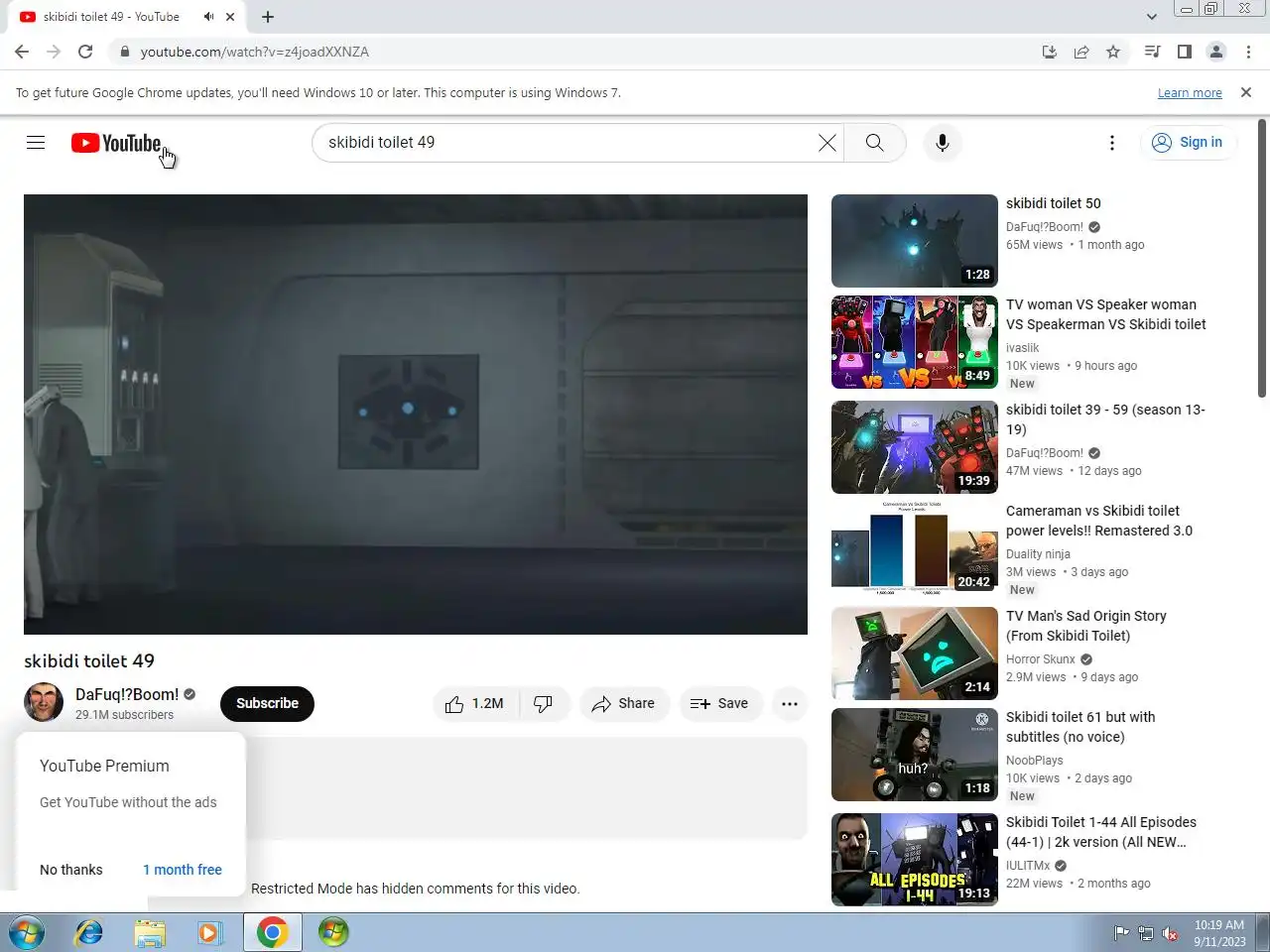1270x952 pixels.
Task: Like the video with thumbs up
Action: pos(475,703)
